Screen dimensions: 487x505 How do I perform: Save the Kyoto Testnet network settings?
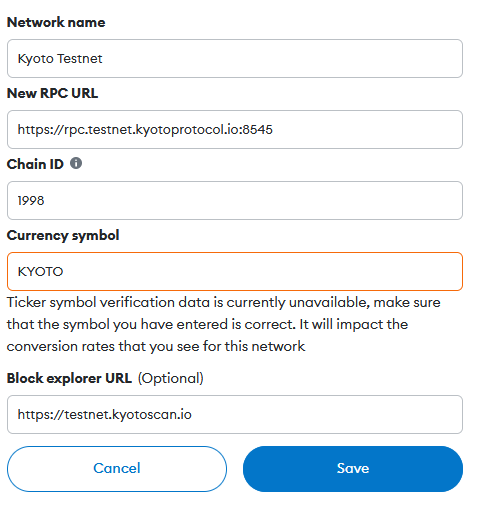(353, 469)
